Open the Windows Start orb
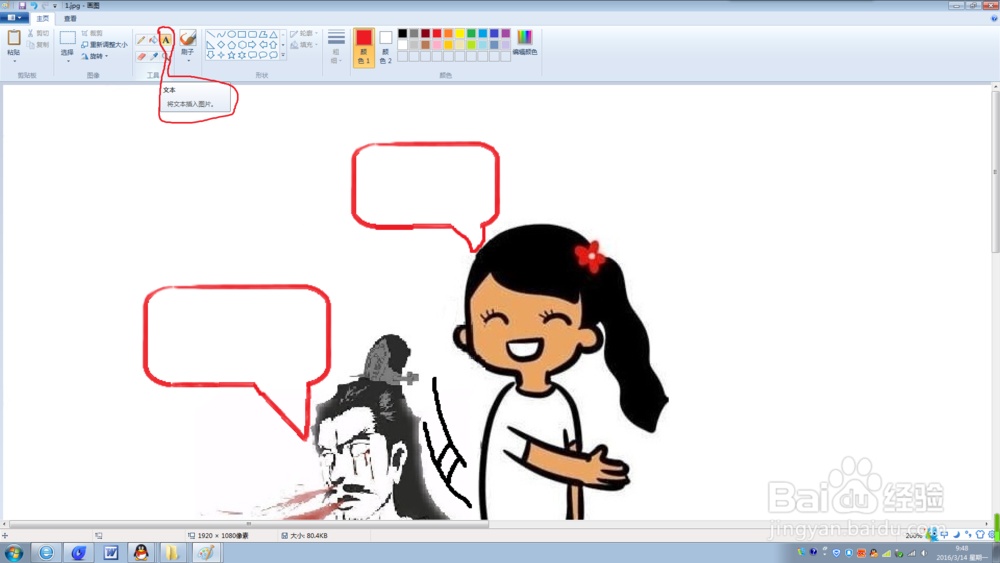This screenshot has width=1000, height=563. (x=14, y=552)
